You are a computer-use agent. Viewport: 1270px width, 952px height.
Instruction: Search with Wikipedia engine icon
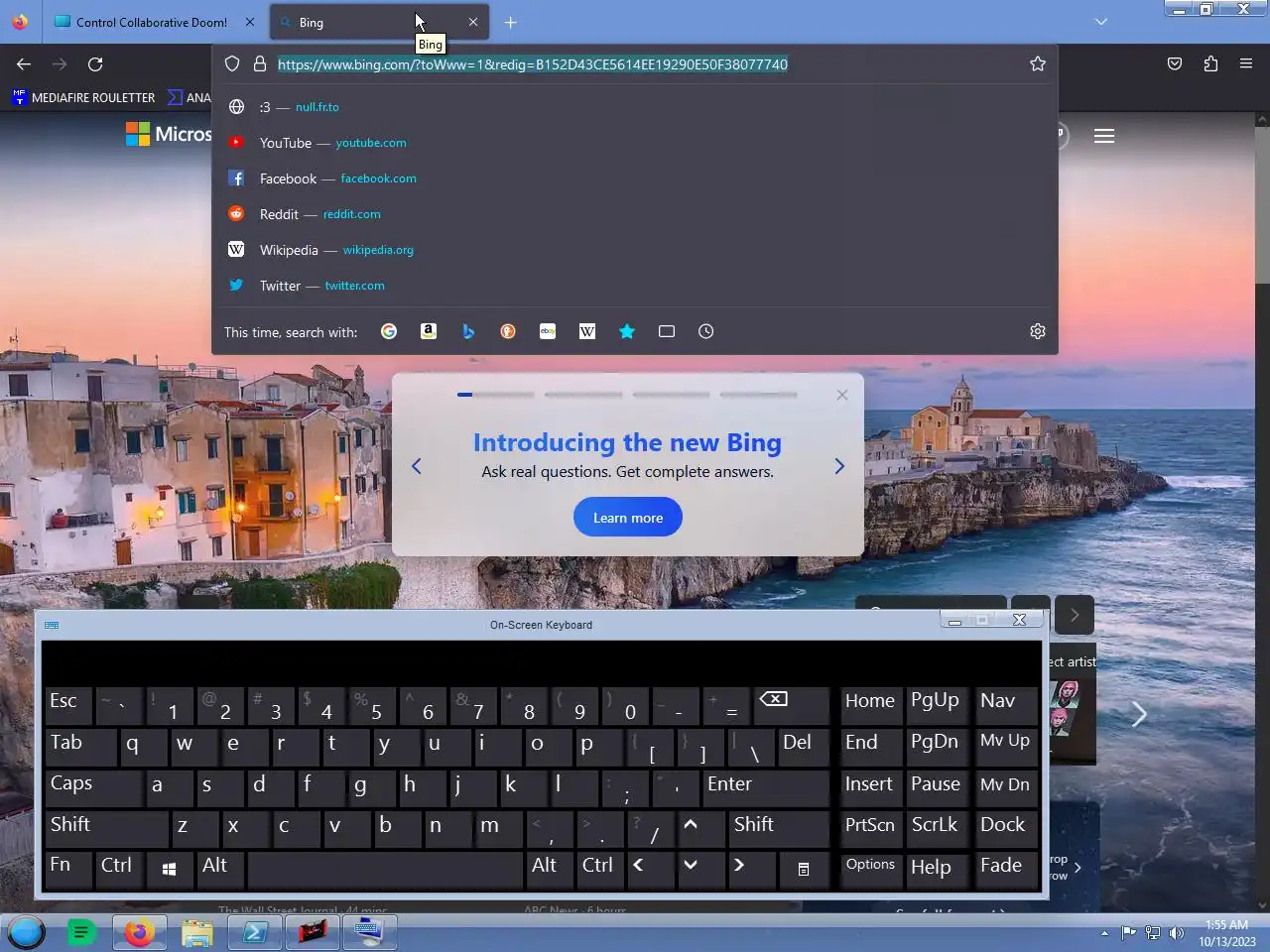587,331
